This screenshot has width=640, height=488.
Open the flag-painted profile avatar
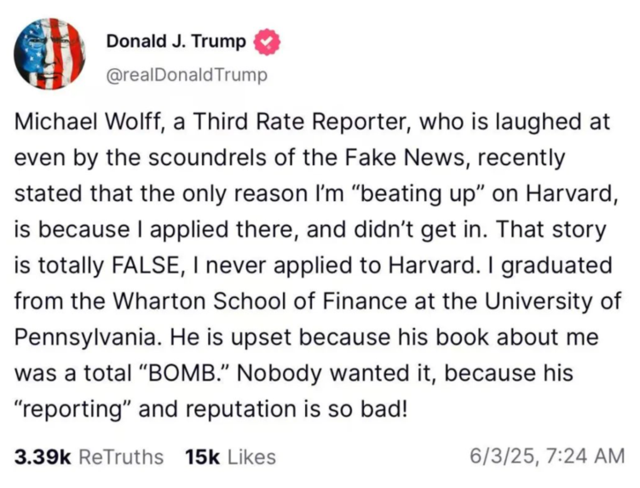pyautogui.click(x=50, y=54)
